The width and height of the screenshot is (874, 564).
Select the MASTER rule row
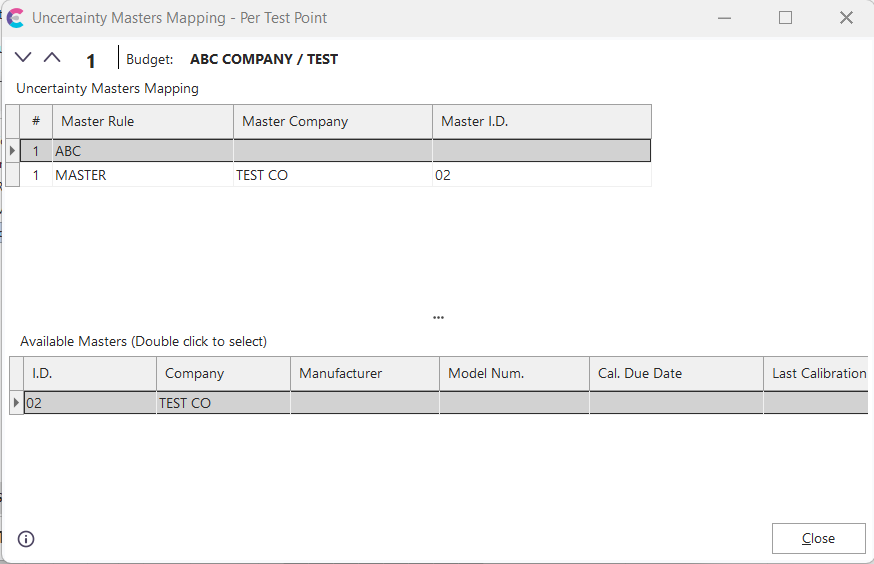pos(140,175)
